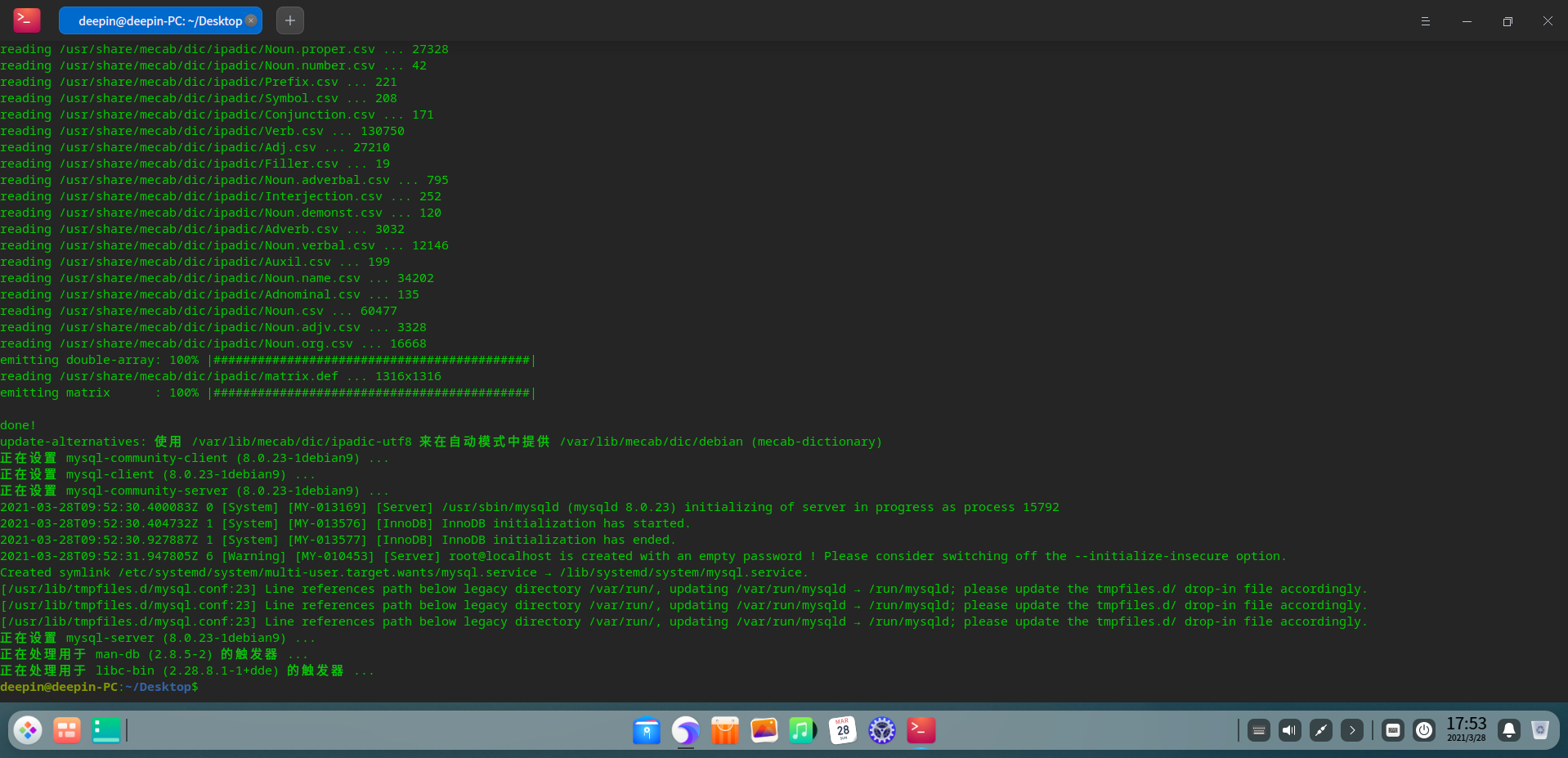The image size is (1568, 758).
Task: Select the deepin@deepin-PC: ~/Desktop tab
Action: tap(155, 20)
